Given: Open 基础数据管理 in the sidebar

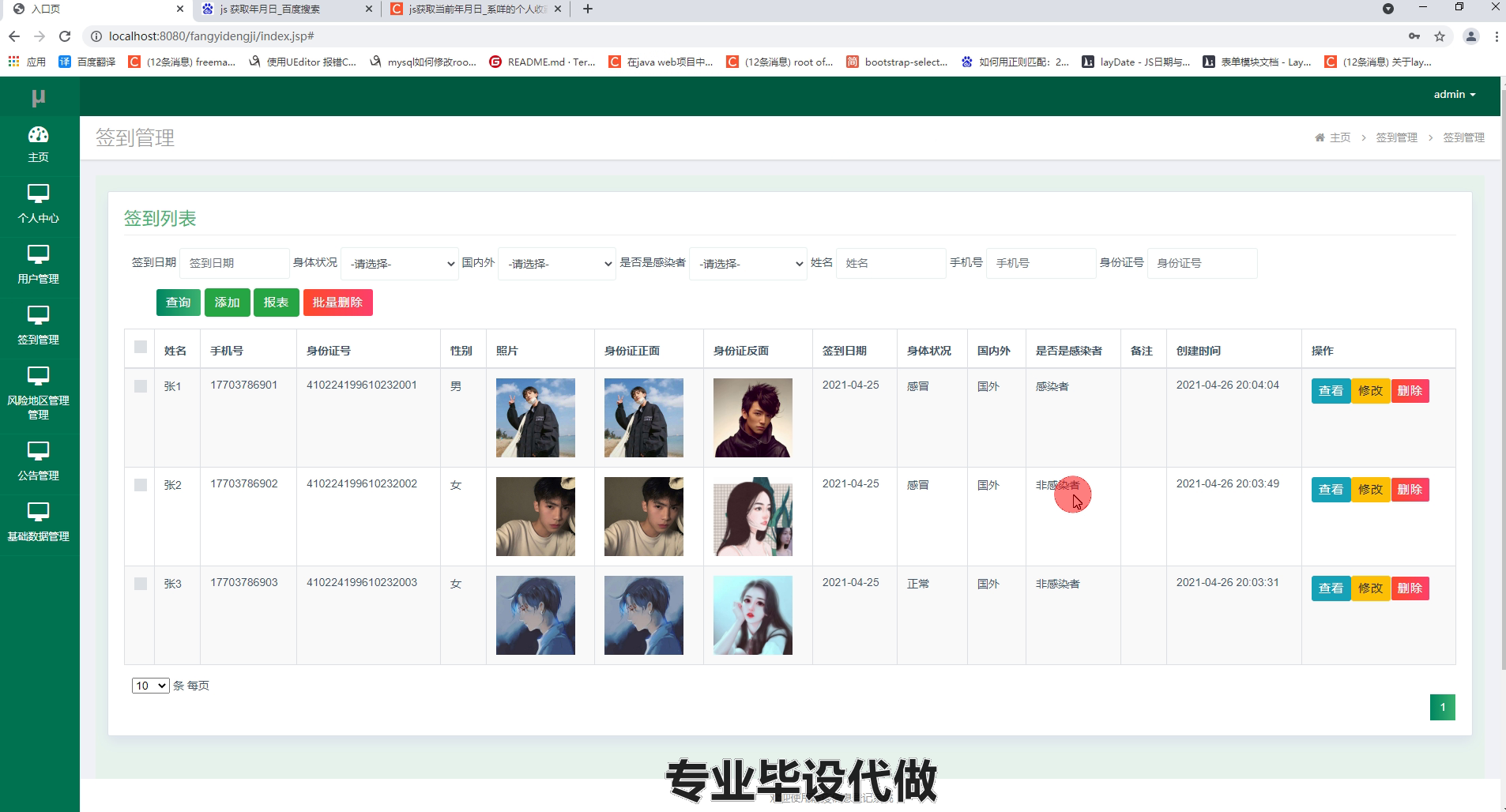Looking at the screenshot, I should (38, 522).
